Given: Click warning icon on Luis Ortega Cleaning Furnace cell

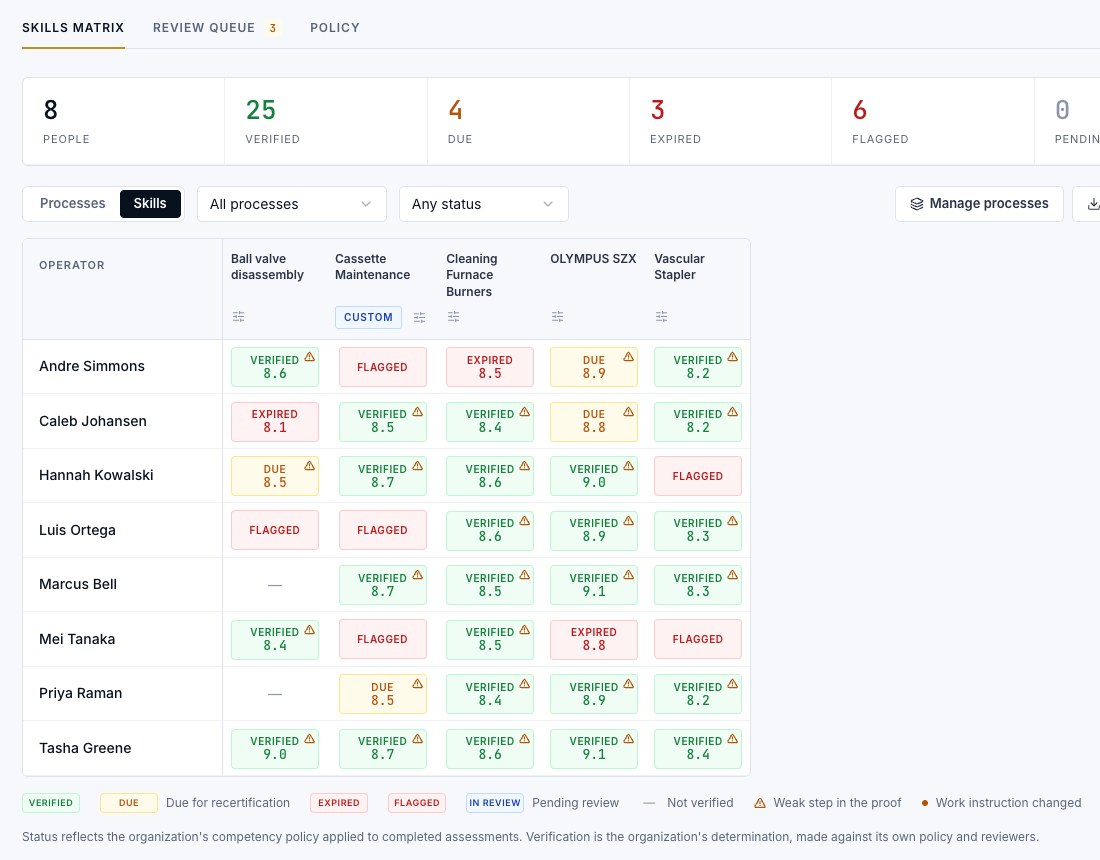Looking at the screenshot, I should [x=524, y=520].
